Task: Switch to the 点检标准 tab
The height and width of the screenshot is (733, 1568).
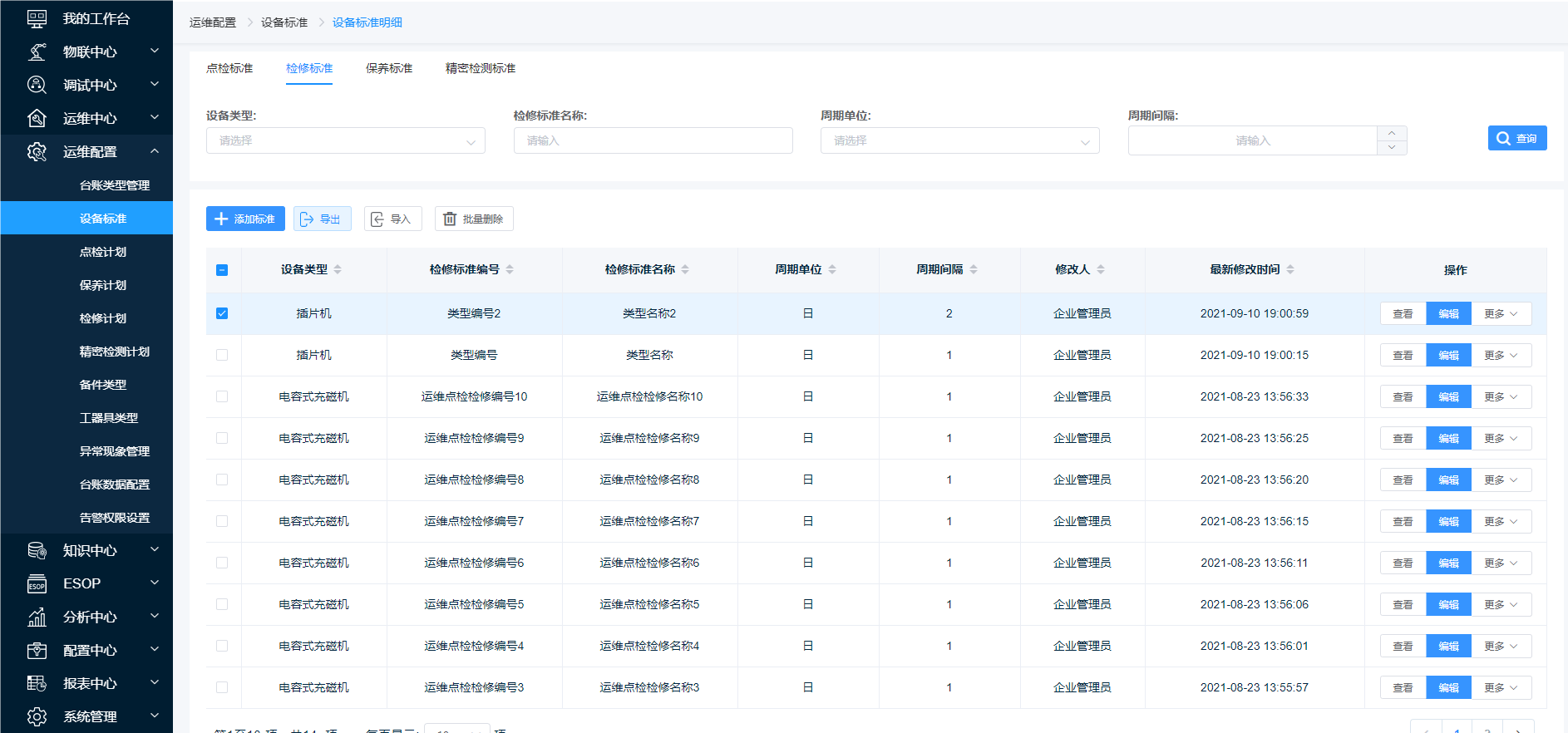Action: (x=229, y=68)
